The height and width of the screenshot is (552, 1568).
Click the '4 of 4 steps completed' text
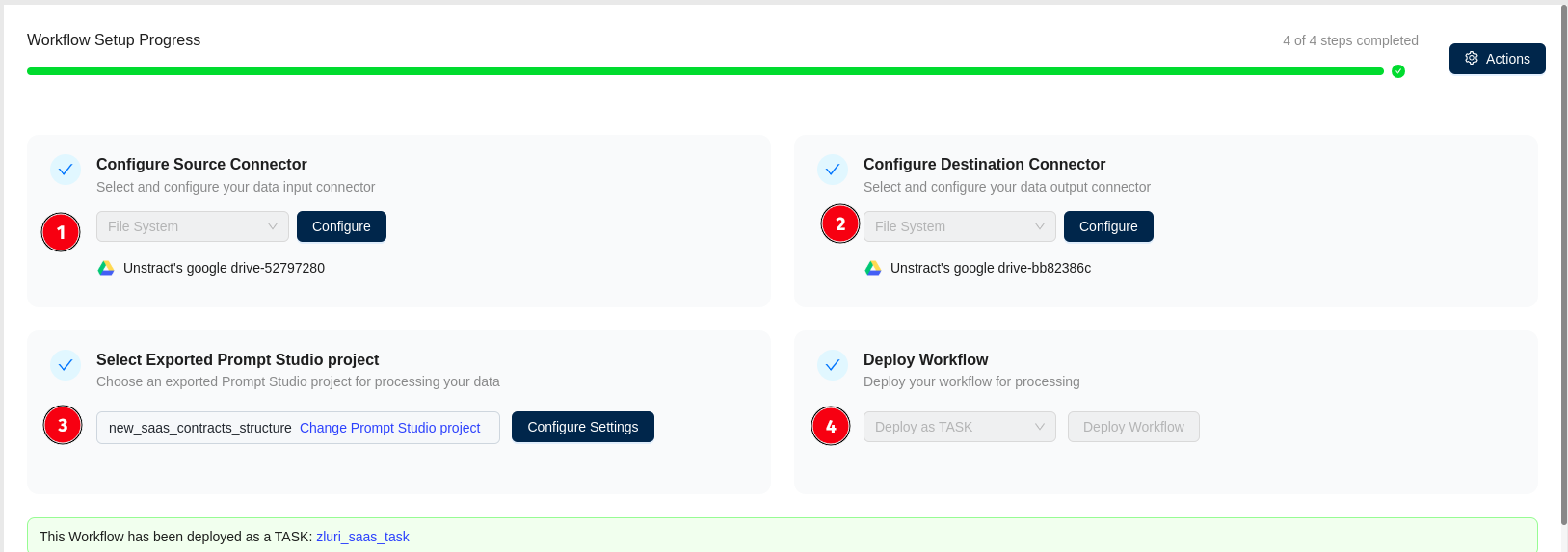click(1350, 40)
